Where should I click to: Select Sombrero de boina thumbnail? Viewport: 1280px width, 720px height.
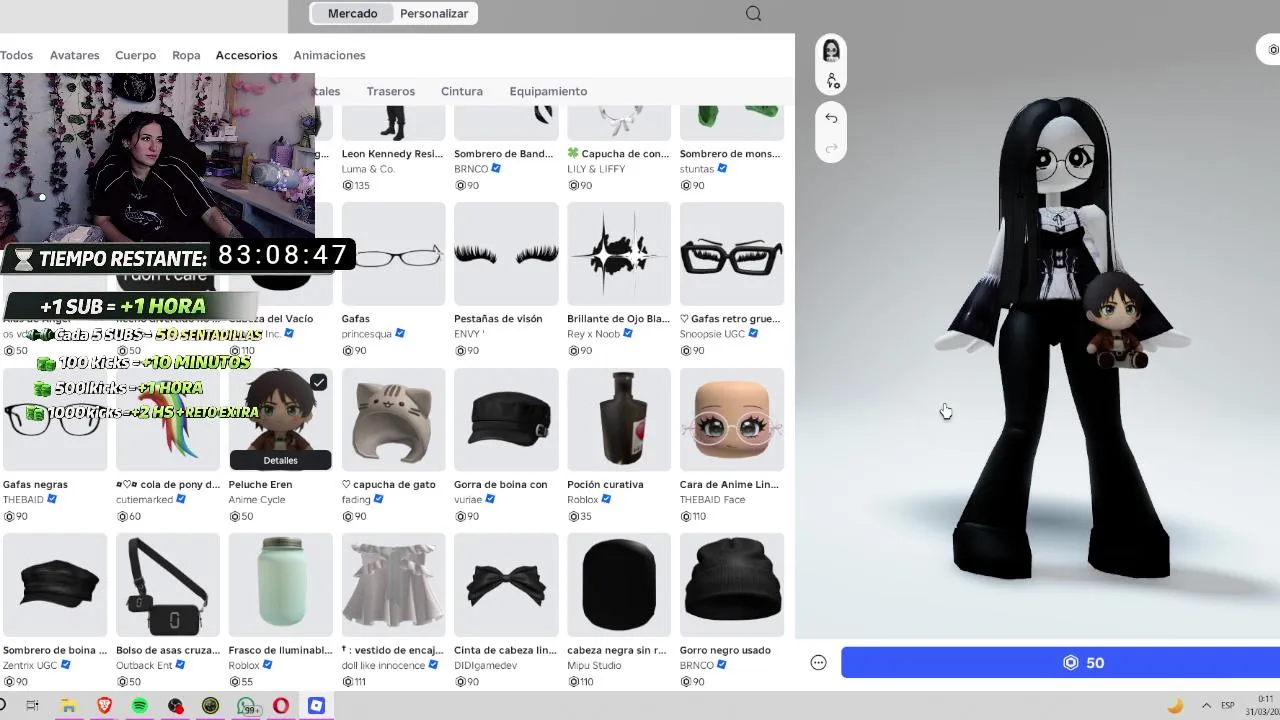click(55, 585)
